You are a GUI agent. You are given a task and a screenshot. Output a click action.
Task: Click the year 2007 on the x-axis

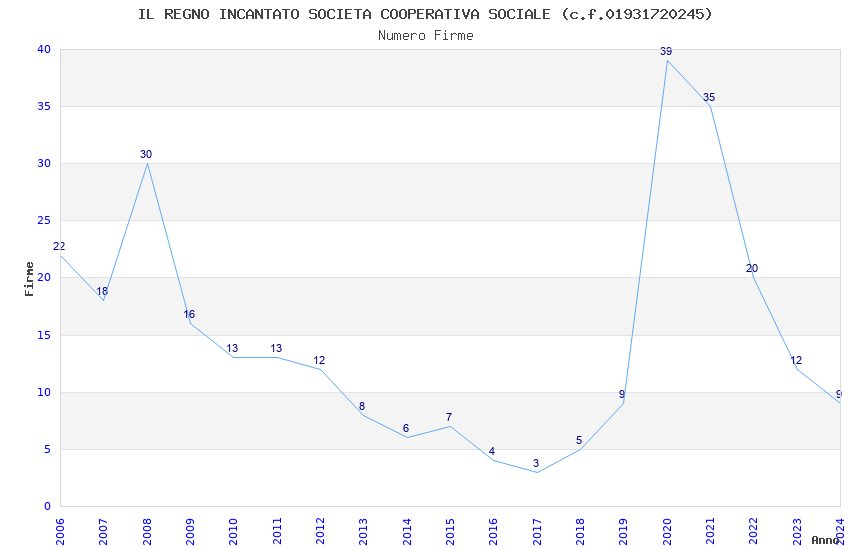click(x=103, y=531)
